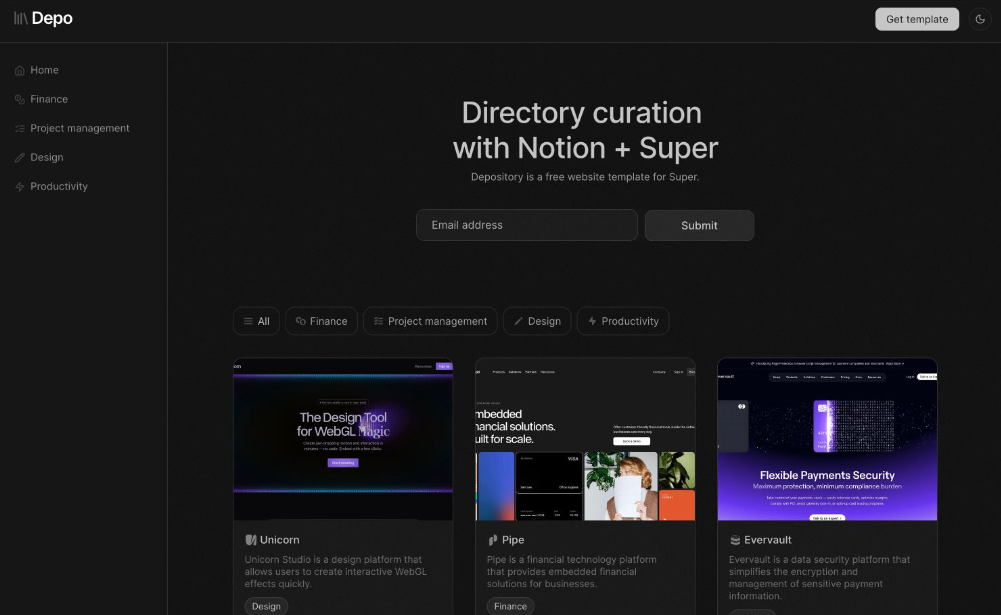Select the Finance filter tab

[321, 321]
